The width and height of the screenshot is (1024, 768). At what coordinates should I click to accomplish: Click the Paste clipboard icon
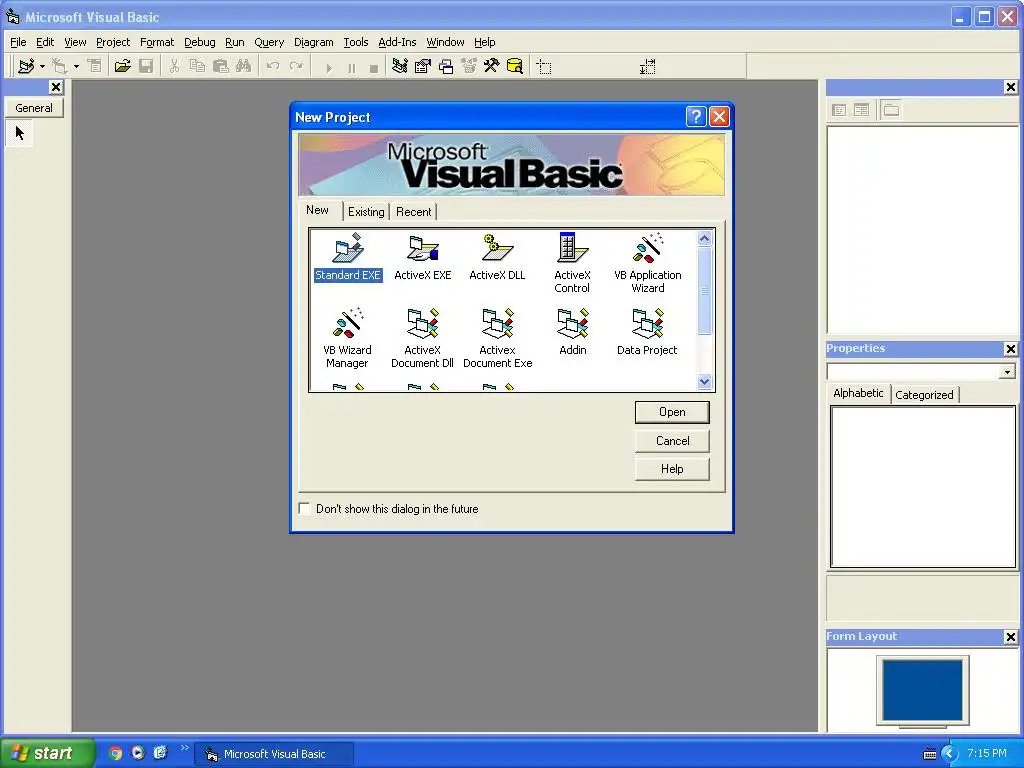click(221, 66)
